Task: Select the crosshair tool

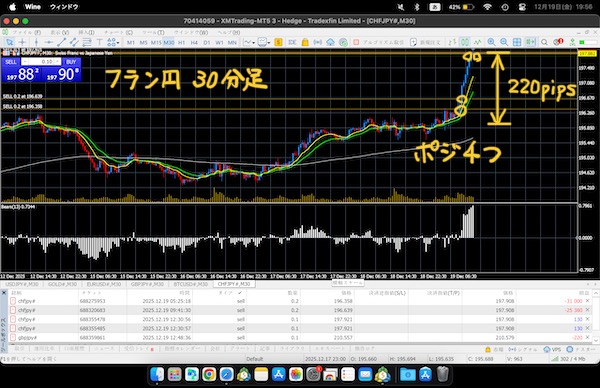Action: coord(23,42)
